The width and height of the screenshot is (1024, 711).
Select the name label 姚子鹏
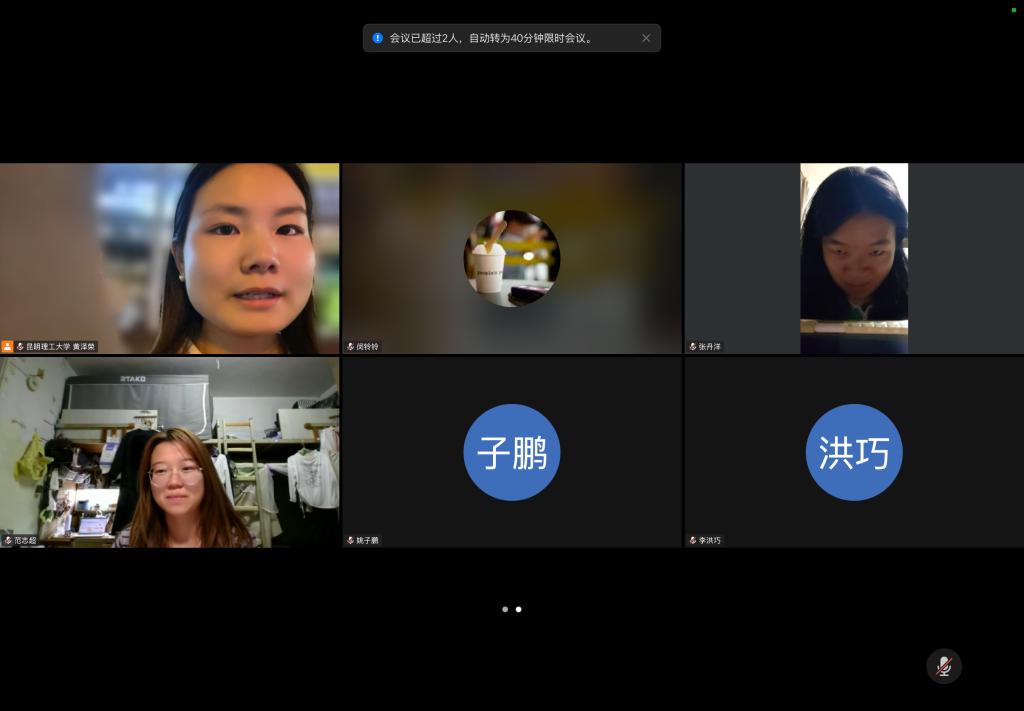click(x=367, y=541)
